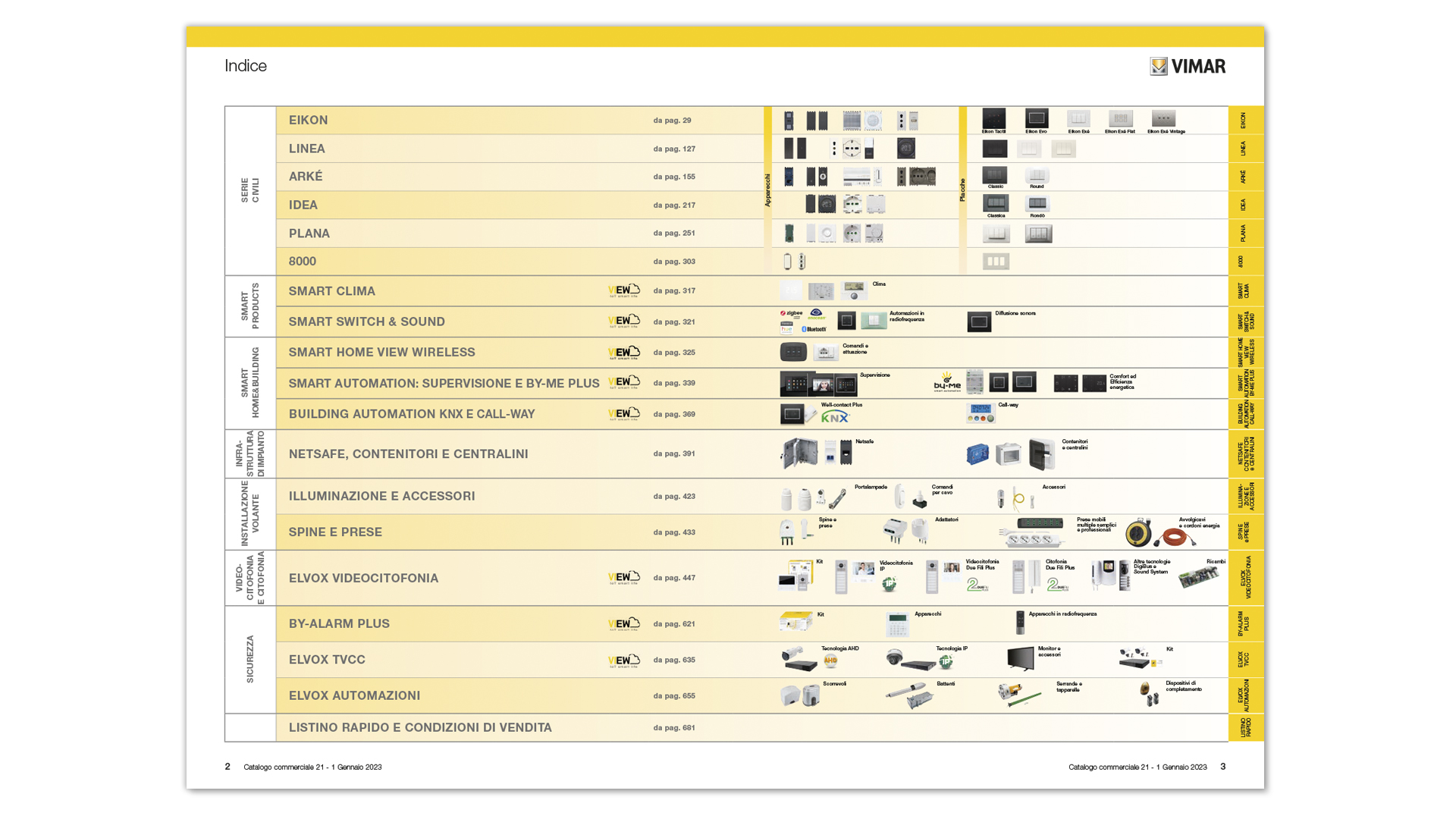
Task: Click the View logo in the SMART CLIMA row
Action: 624,290
